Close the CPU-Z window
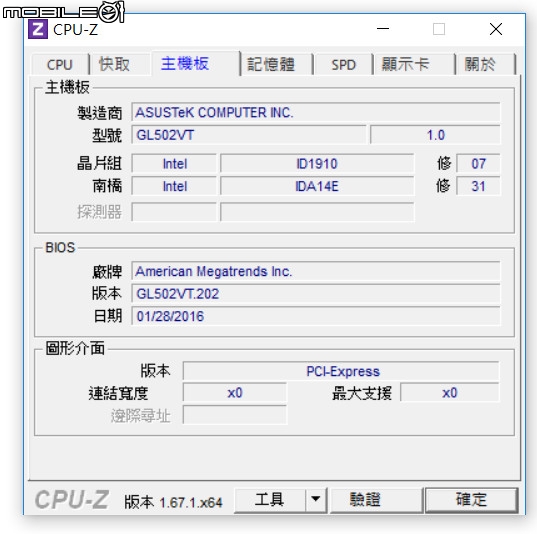 (x=496, y=29)
